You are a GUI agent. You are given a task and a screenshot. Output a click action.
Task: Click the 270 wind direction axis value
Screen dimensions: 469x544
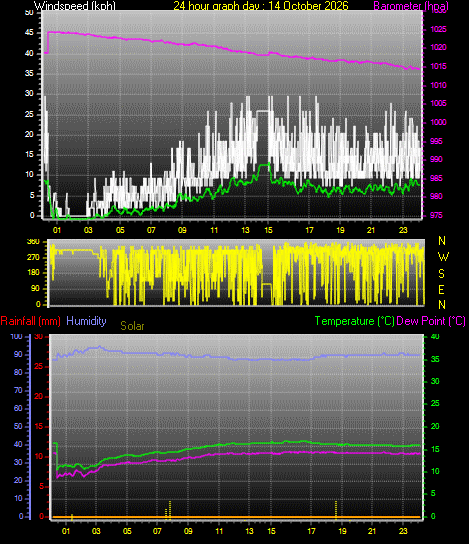(x=34, y=257)
